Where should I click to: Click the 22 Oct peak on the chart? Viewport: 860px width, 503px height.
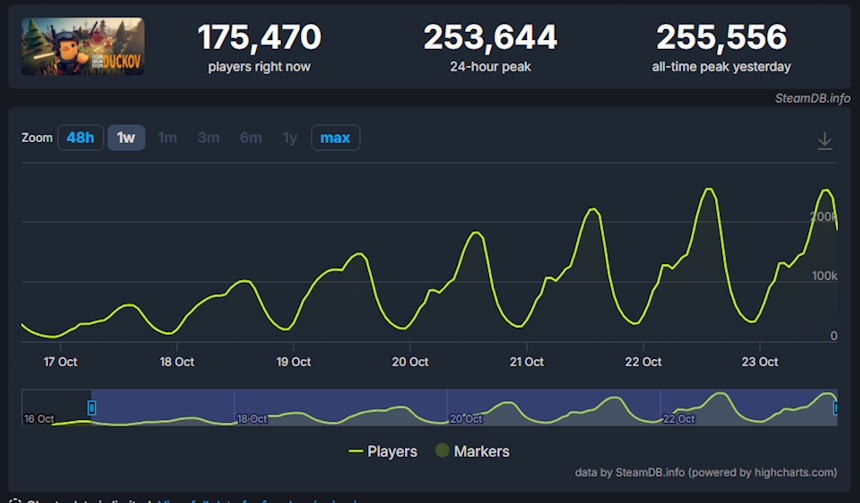point(709,189)
